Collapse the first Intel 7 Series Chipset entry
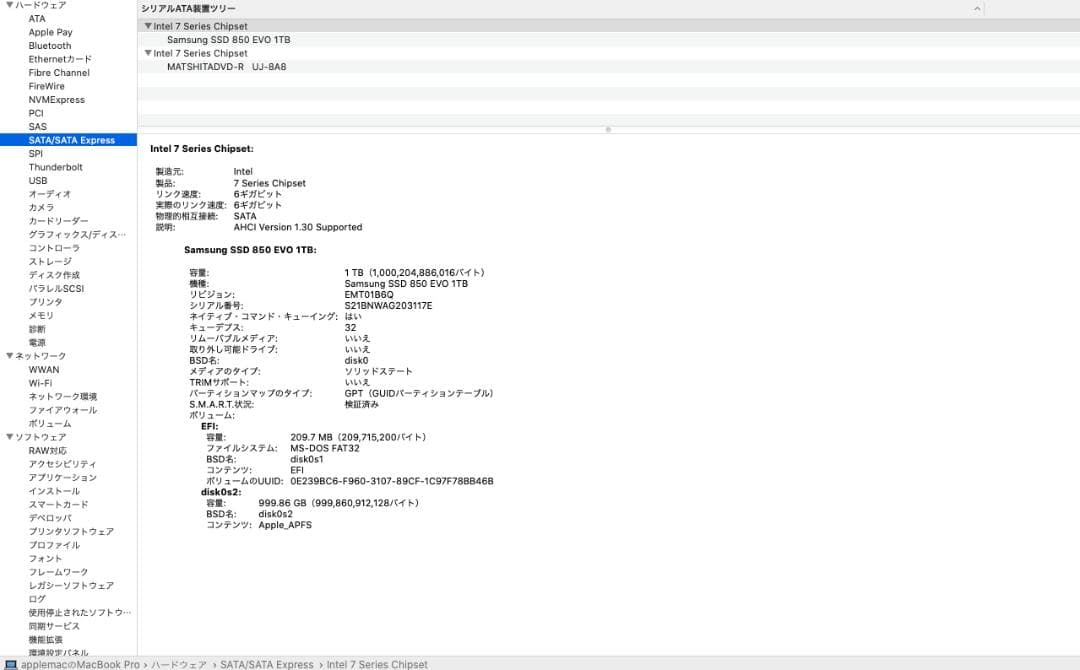1080x670 pixels. tap(150, 26)
